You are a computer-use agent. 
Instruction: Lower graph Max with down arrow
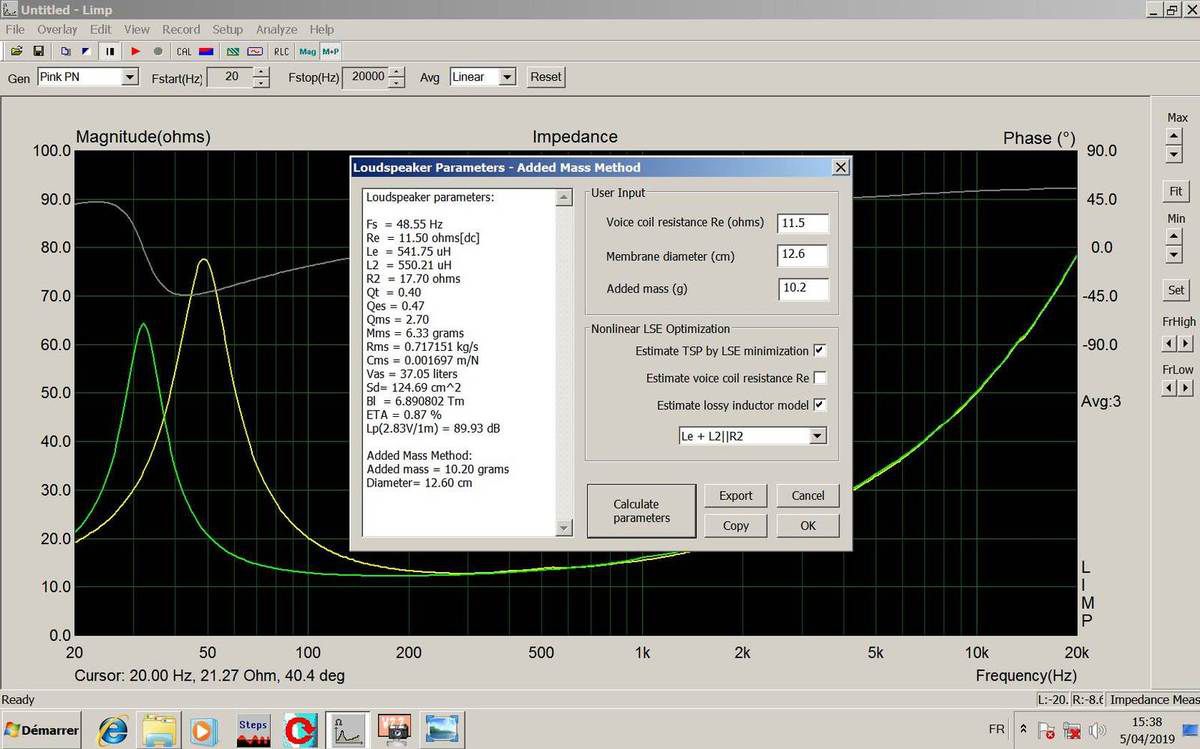tap(1174, 154)
